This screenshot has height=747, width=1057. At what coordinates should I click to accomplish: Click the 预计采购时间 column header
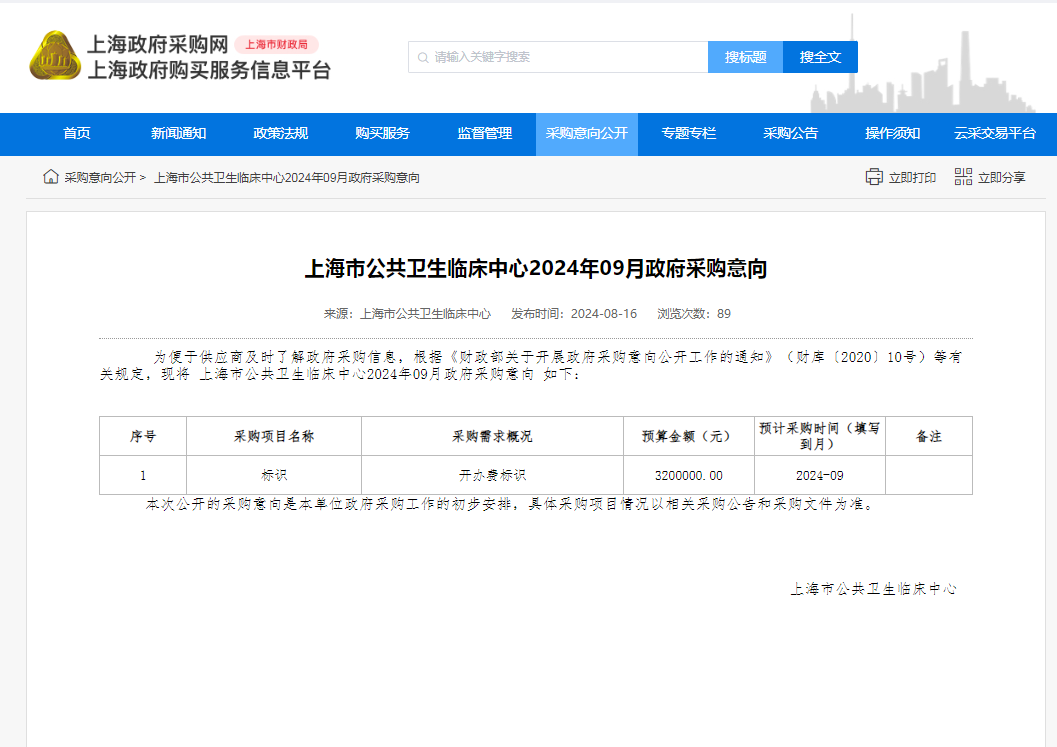point(820,436)
